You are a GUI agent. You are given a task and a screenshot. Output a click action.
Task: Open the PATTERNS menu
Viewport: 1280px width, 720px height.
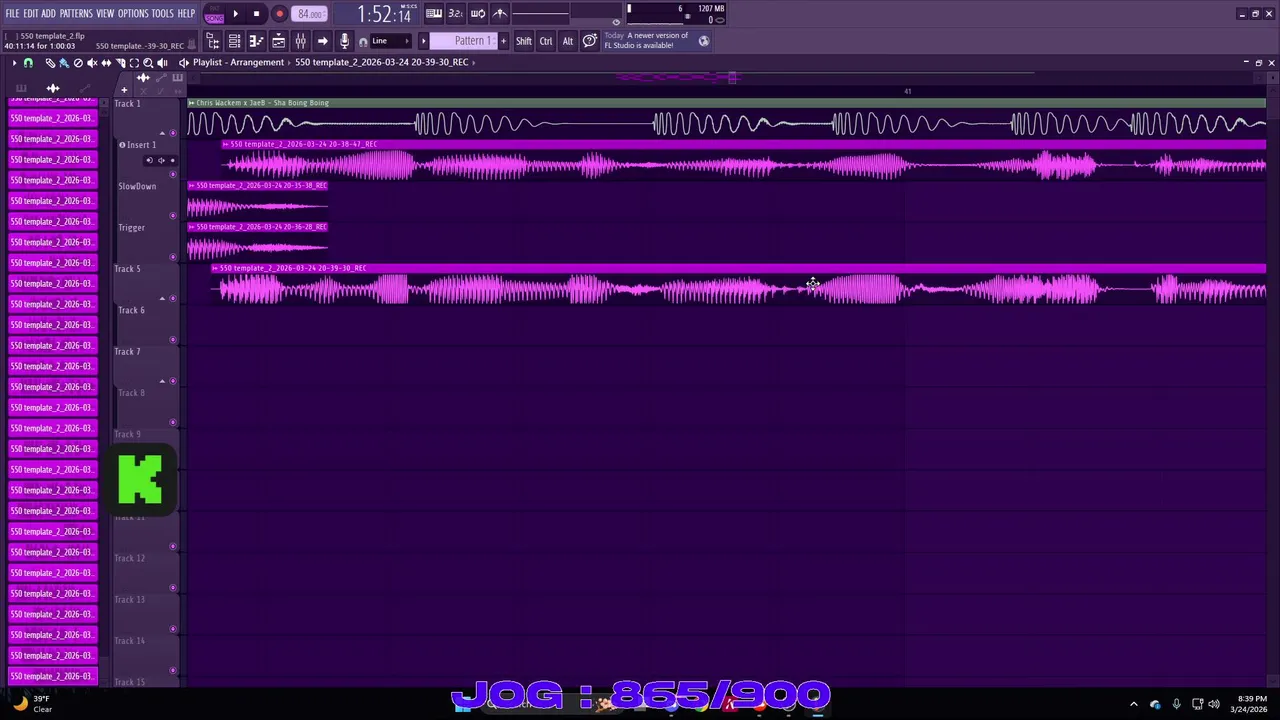click(x=76, y=14)
